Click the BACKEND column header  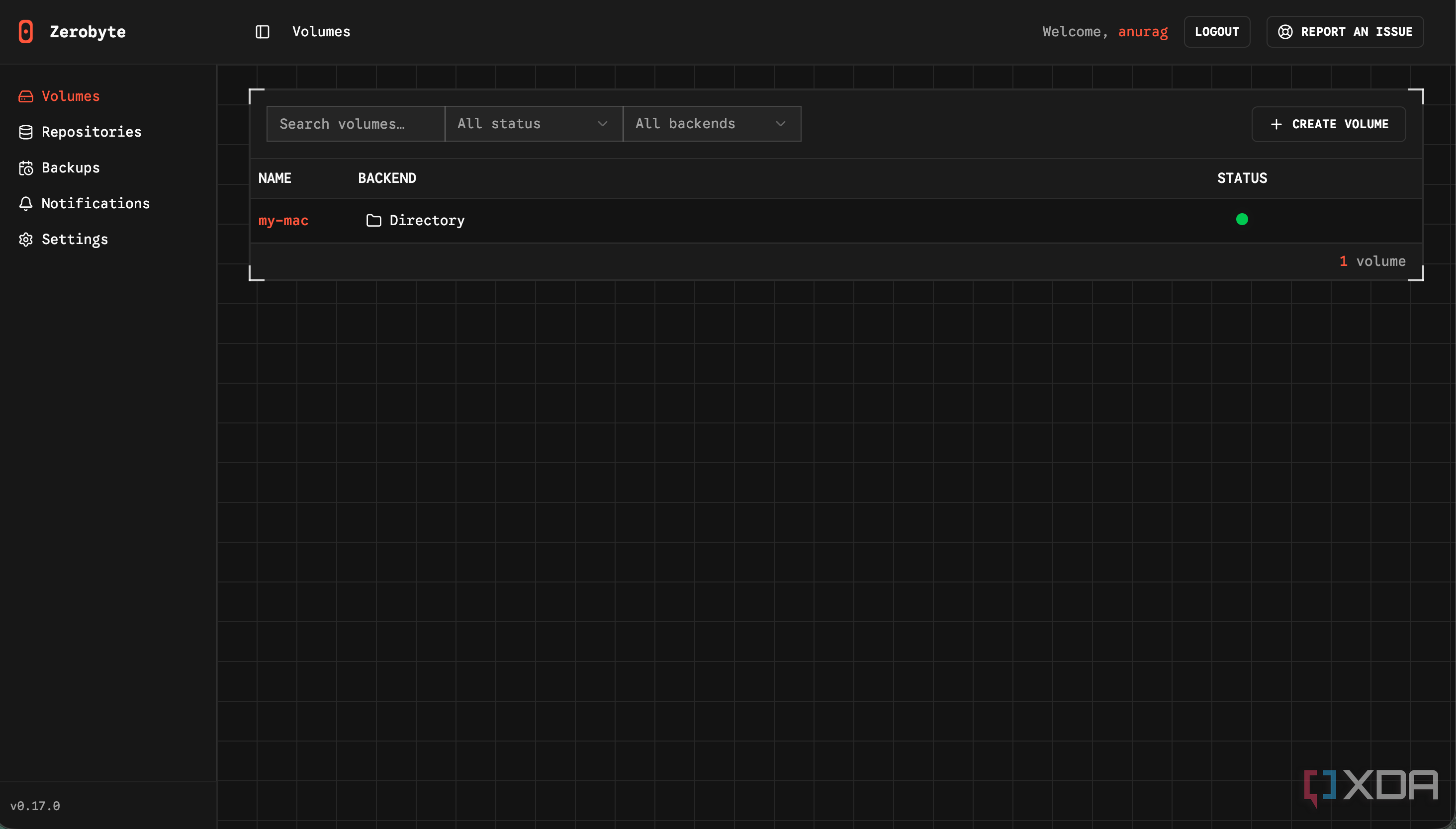pyautogui.click(x=387, y=178)
